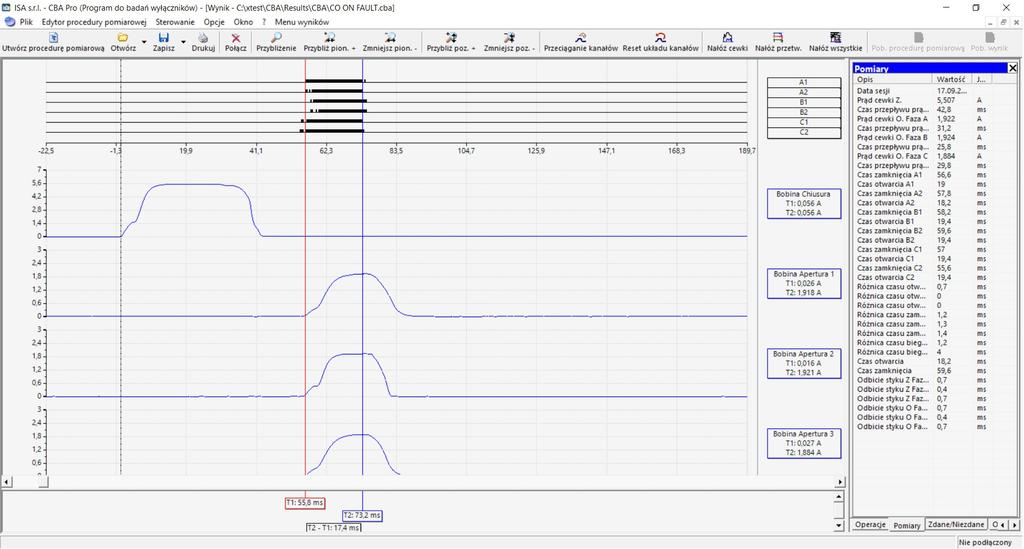Open Edytor procedury pomiarowej menu
Viewport: 1024px width, 549px height.
pos(94,22)
